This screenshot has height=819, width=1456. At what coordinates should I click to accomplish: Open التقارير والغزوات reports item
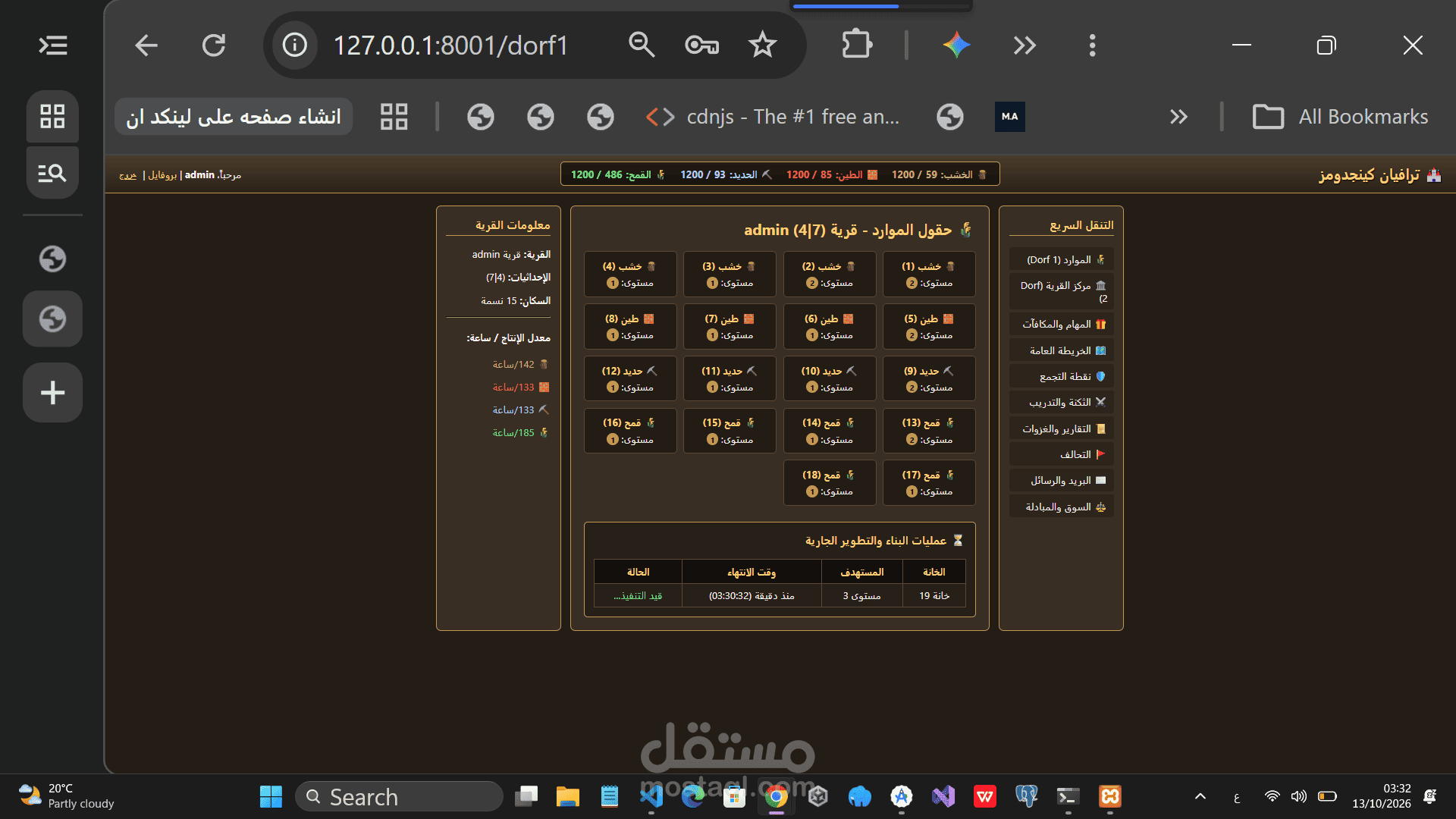coord(1062,428)
